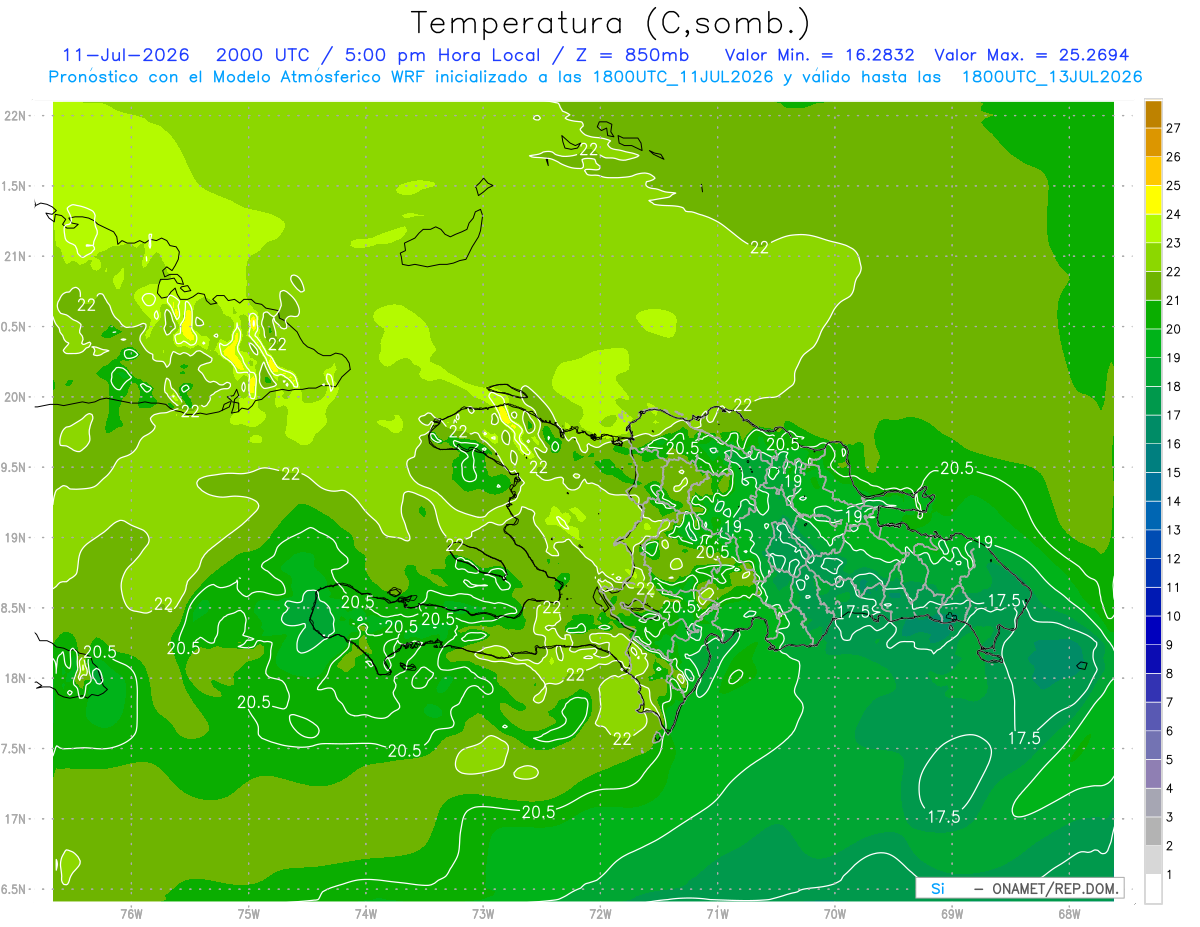Click the 76W longitude axis label
The width and height of the screenshot is (1200, 927).
pyautogui.click(x=131, y=913)
